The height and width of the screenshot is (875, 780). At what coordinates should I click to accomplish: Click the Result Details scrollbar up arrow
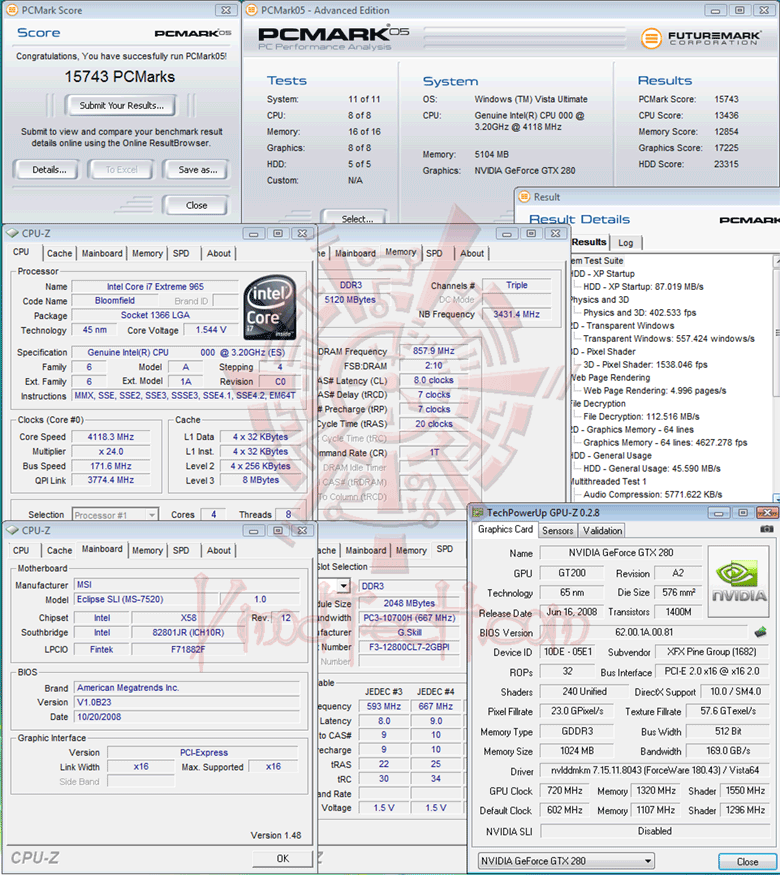[x=776, y=261]
